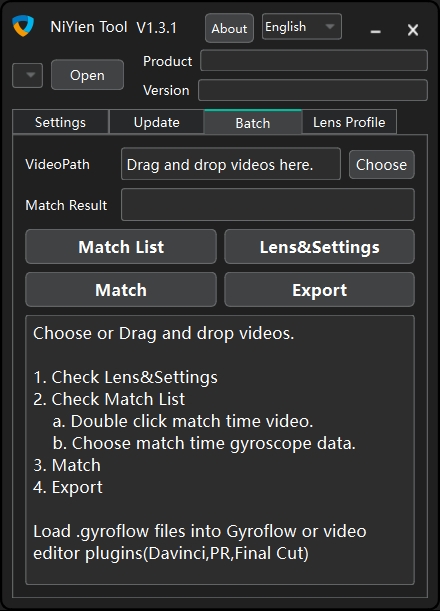Minimize the NiYien Tool window
Viewport: 440px width, 611px height.
375,31
